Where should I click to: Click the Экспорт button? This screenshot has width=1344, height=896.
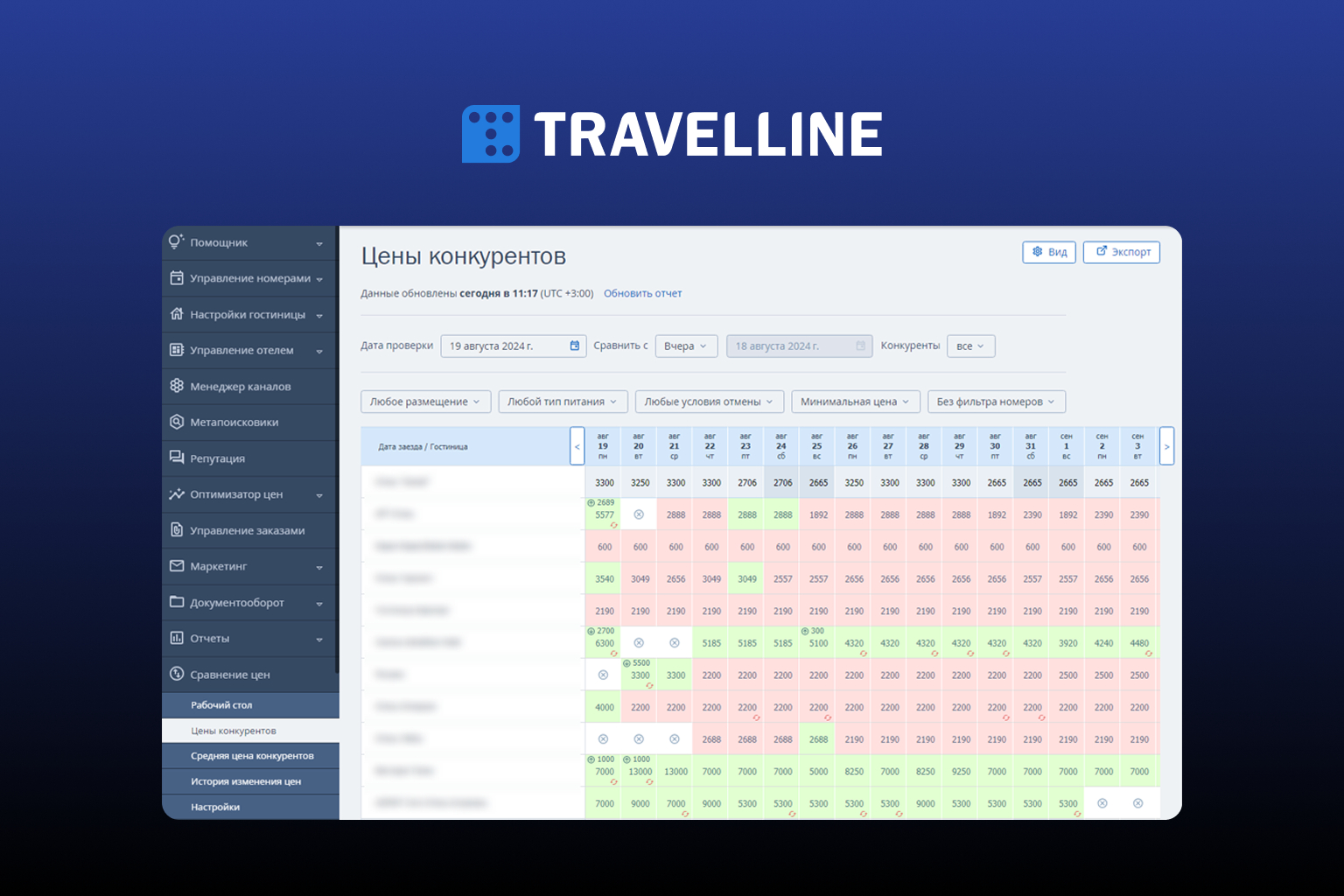point(1122,252)
